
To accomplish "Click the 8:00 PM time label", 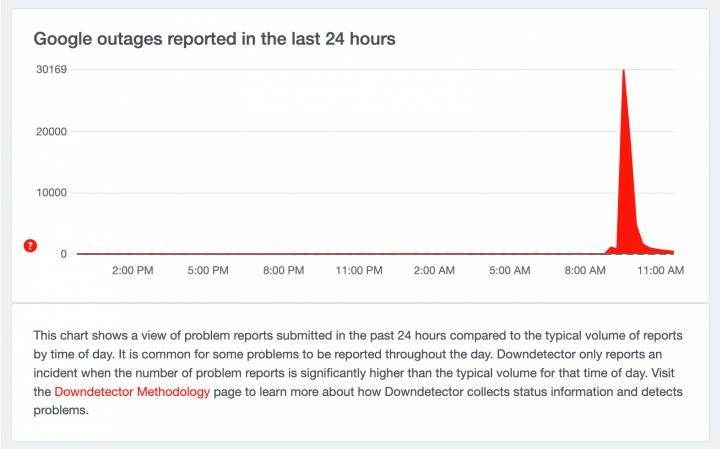I will tap(283, 271).
